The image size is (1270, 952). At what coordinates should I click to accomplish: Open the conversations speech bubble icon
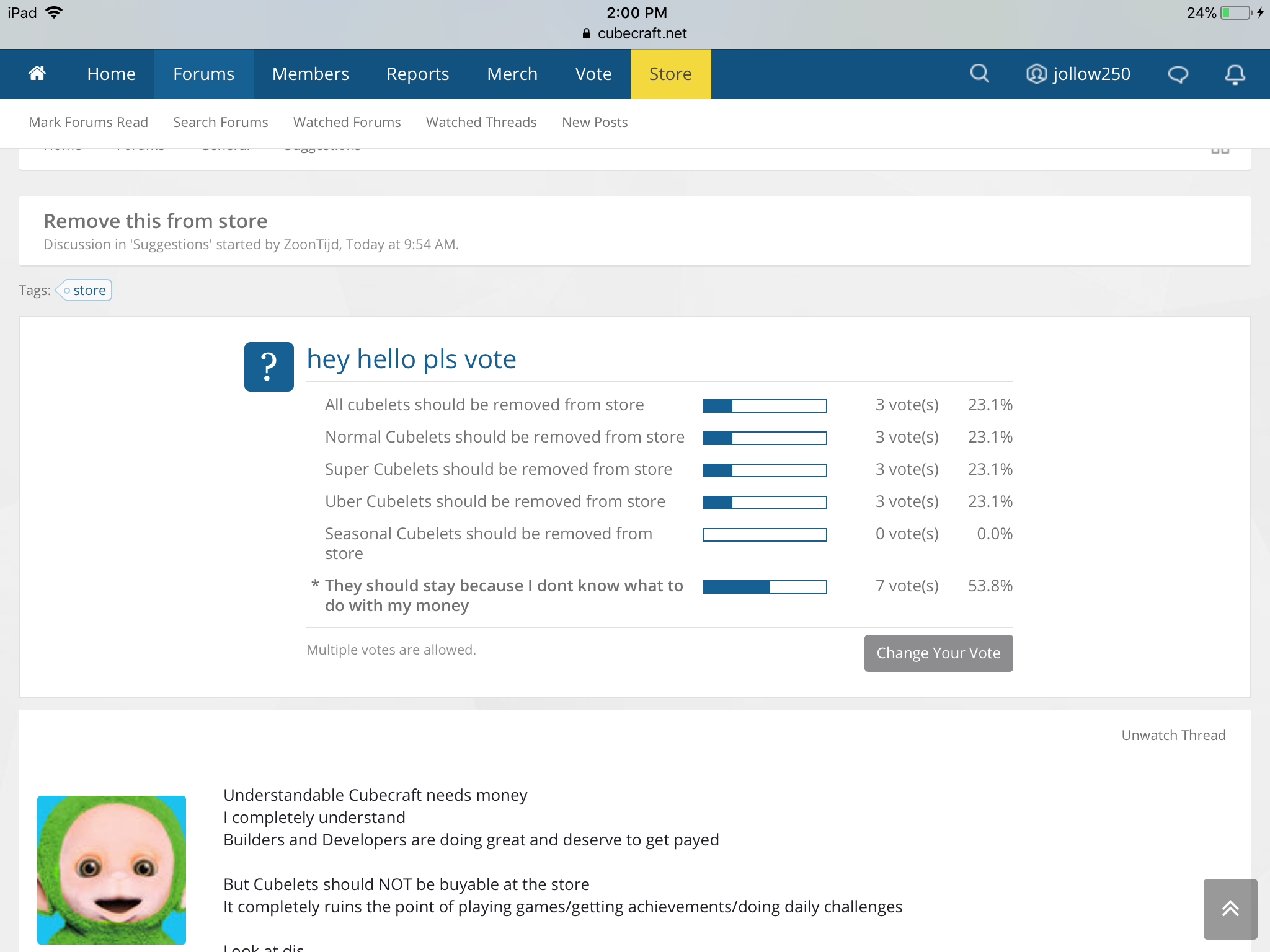(1178, 74)
